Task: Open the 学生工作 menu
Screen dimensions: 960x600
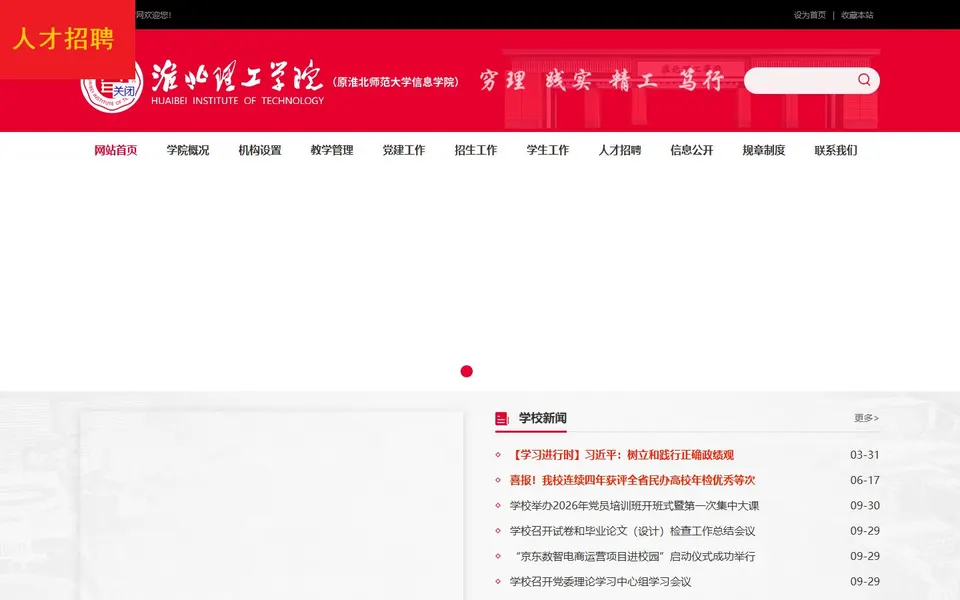Action: click(548, 150)
